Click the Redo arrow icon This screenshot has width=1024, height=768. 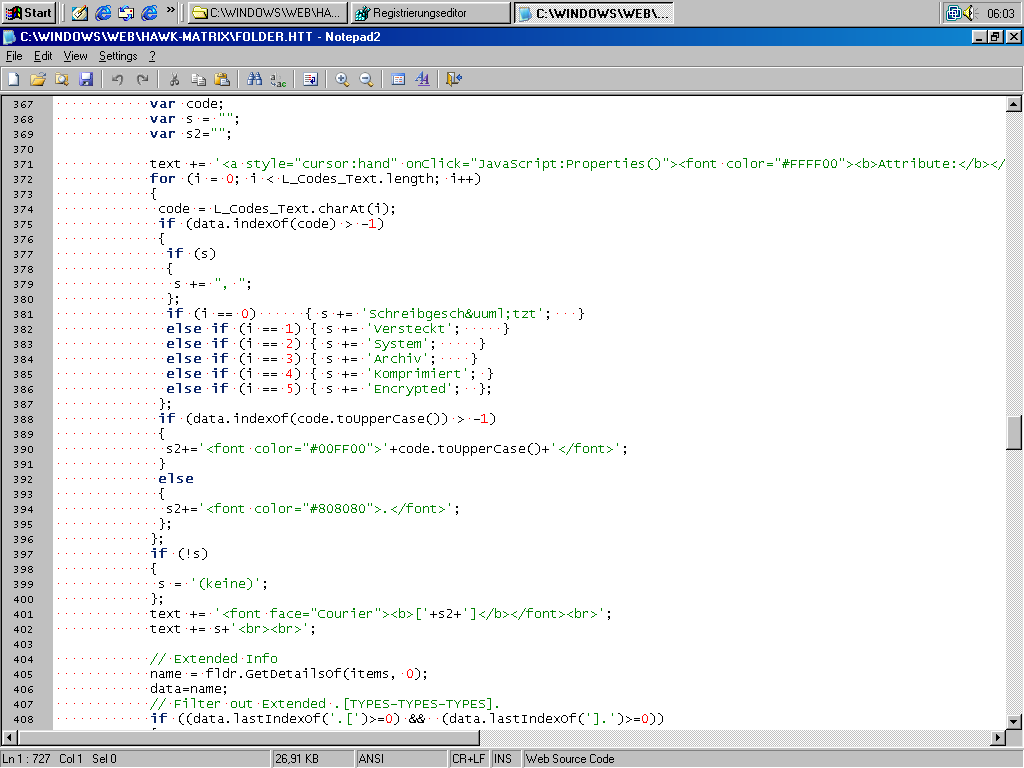(x=142, y=80)
